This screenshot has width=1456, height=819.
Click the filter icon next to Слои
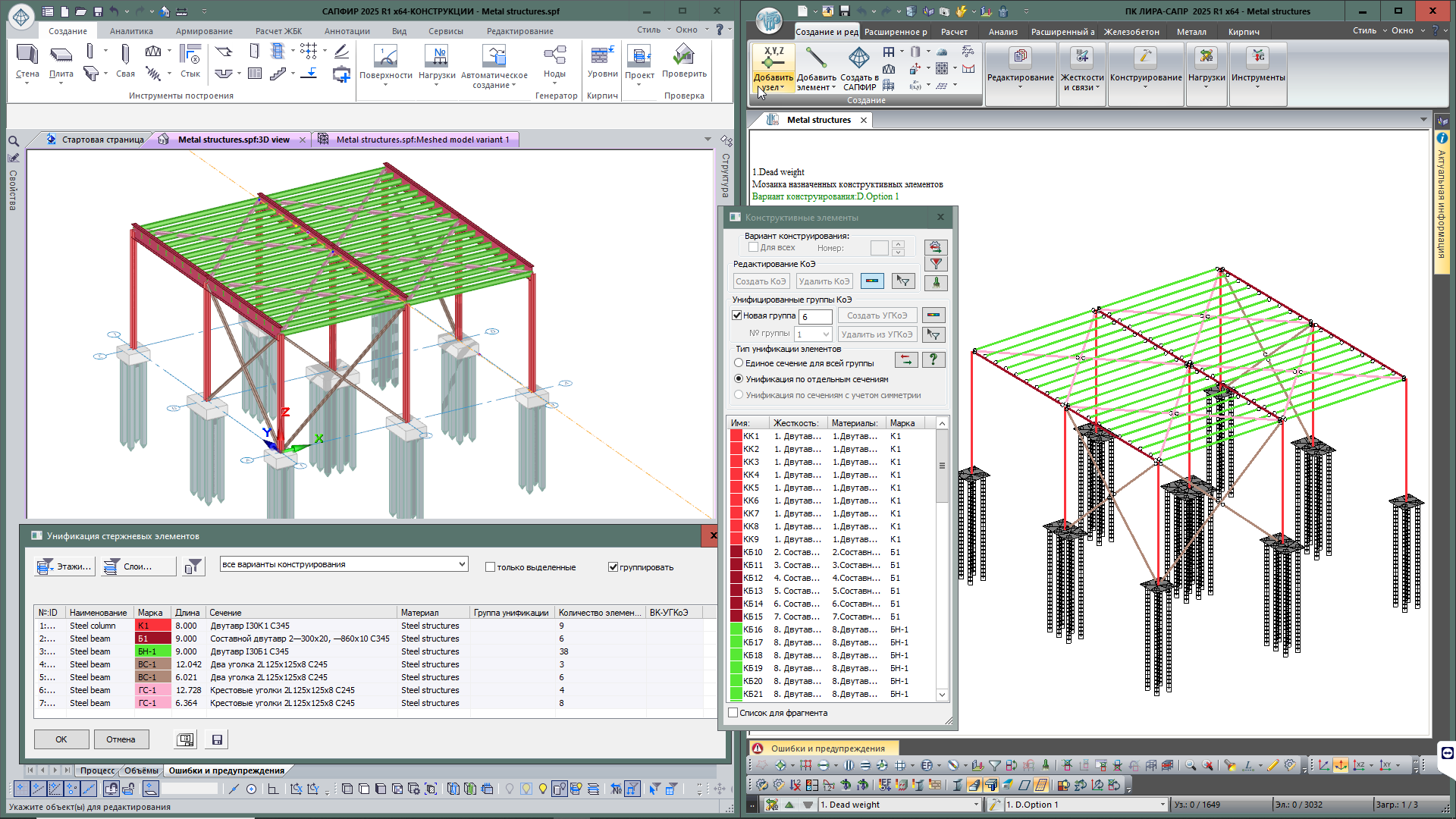(x=194, y=566)
